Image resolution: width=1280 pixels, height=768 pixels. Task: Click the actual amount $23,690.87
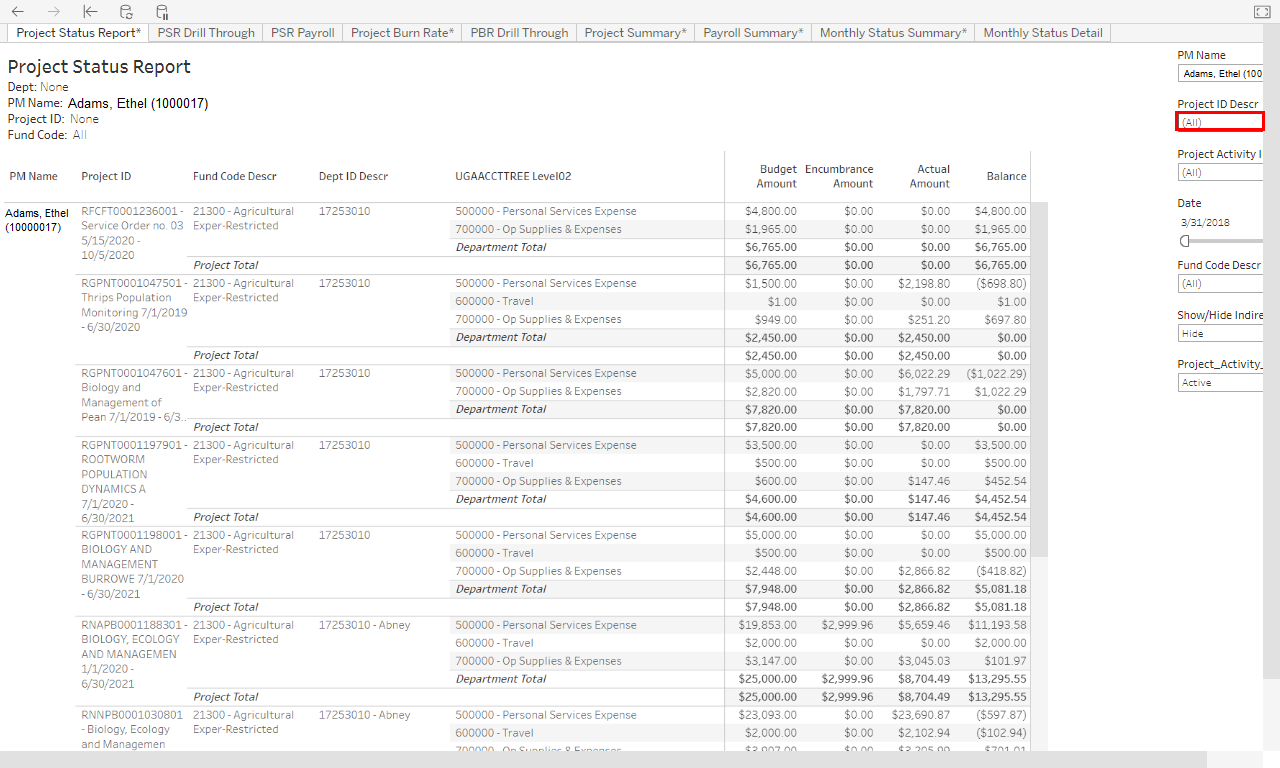pyautogui.click(x=921, y=715)
